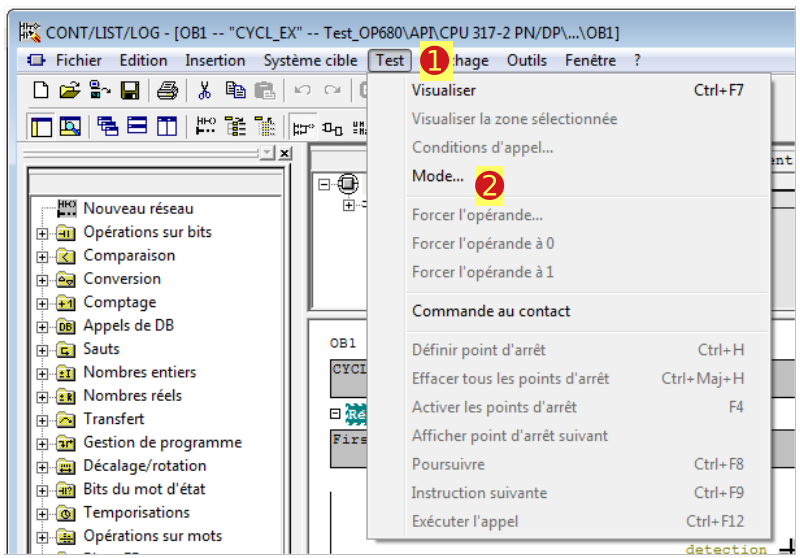This screenshot has height=558, width=800.
Task: Click the OB1 label in editor
Action: [x=343, y=343]
